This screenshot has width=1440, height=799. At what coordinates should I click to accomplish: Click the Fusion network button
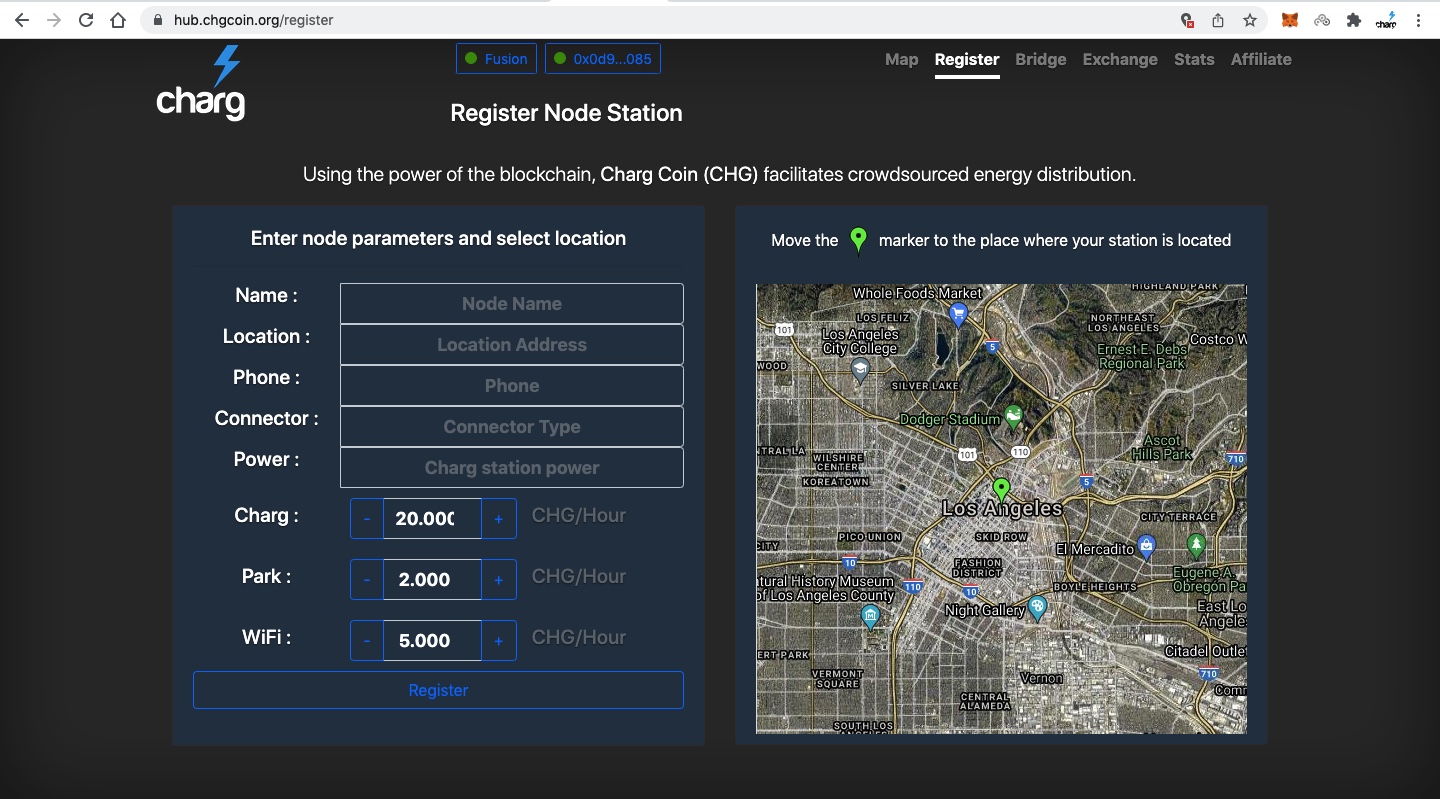coord(496,59)
